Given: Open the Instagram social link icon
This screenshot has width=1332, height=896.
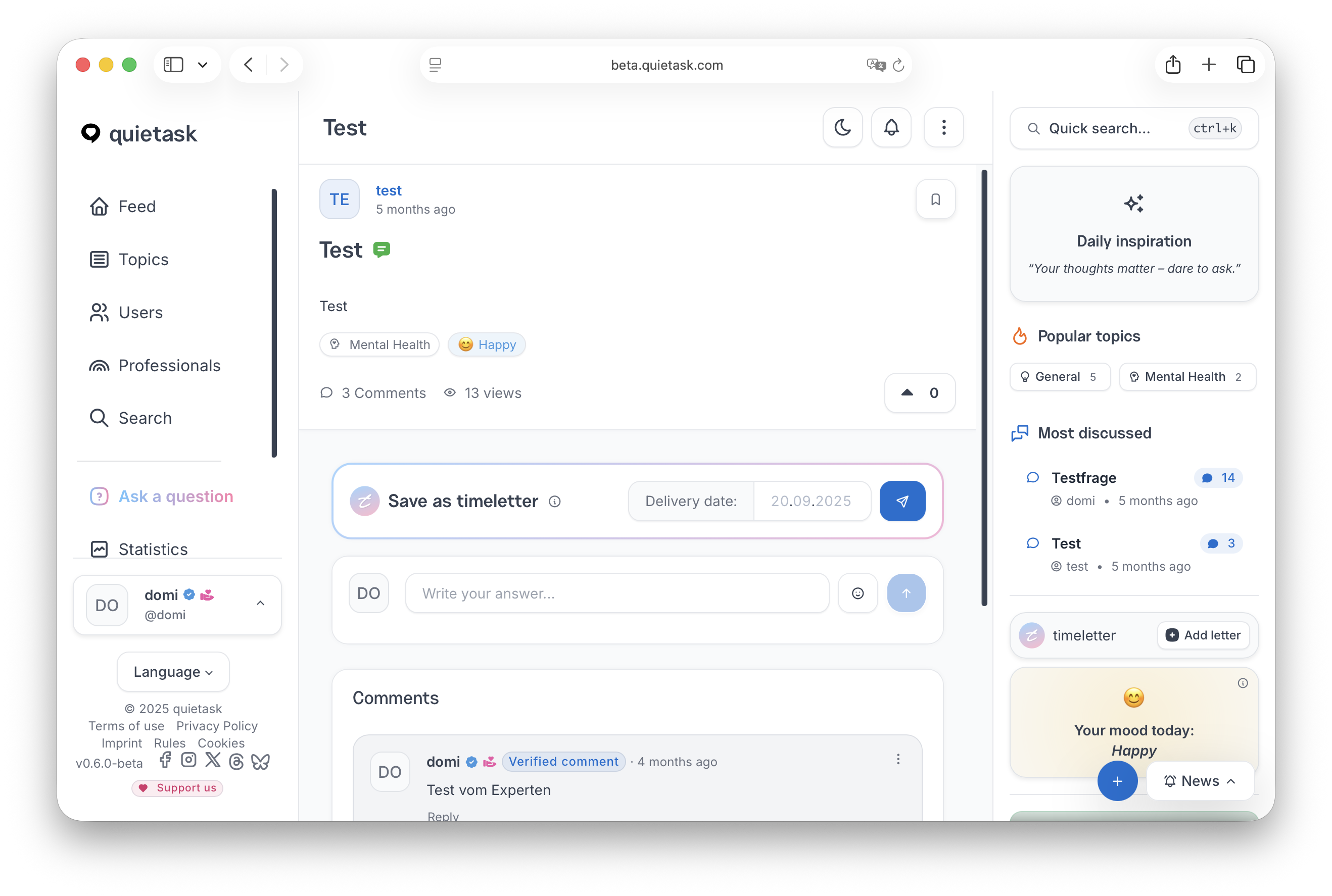Looking at the screenshot, I should (x=188, y=760).
